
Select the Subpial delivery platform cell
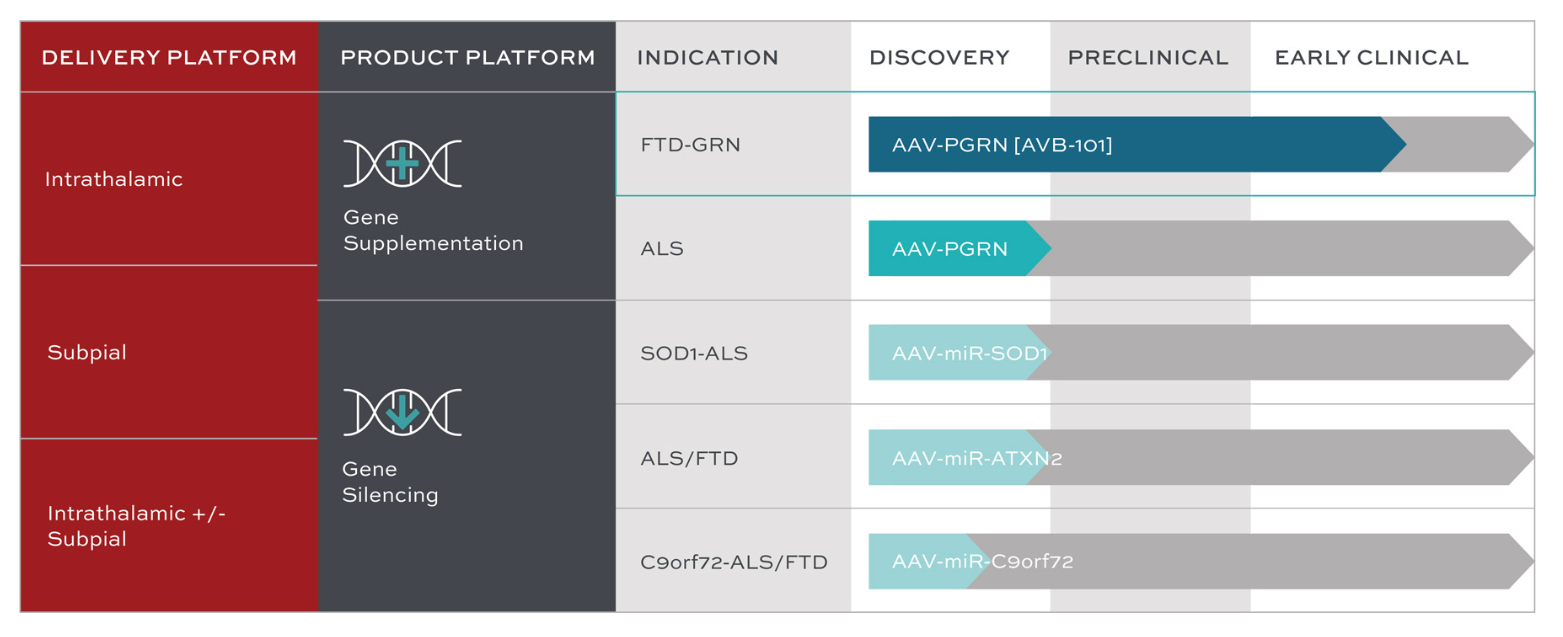coord(87,352)
